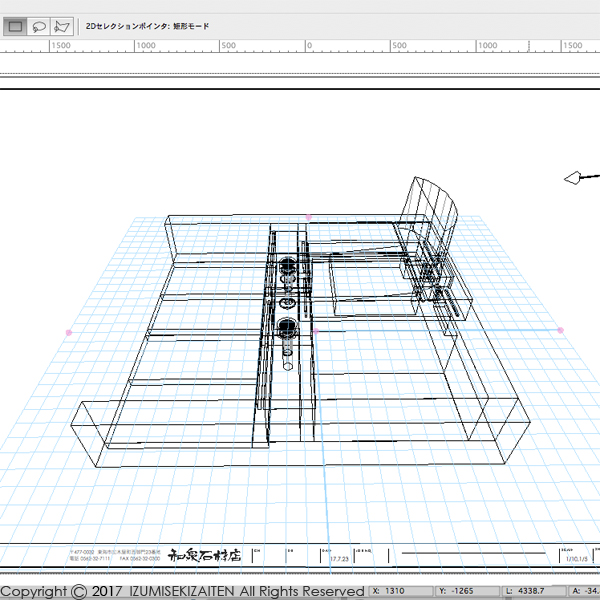This screenshot has width=600, height=600.
Task: Select the rectangular marquee selection mode
Action: [x=16, y=26]
